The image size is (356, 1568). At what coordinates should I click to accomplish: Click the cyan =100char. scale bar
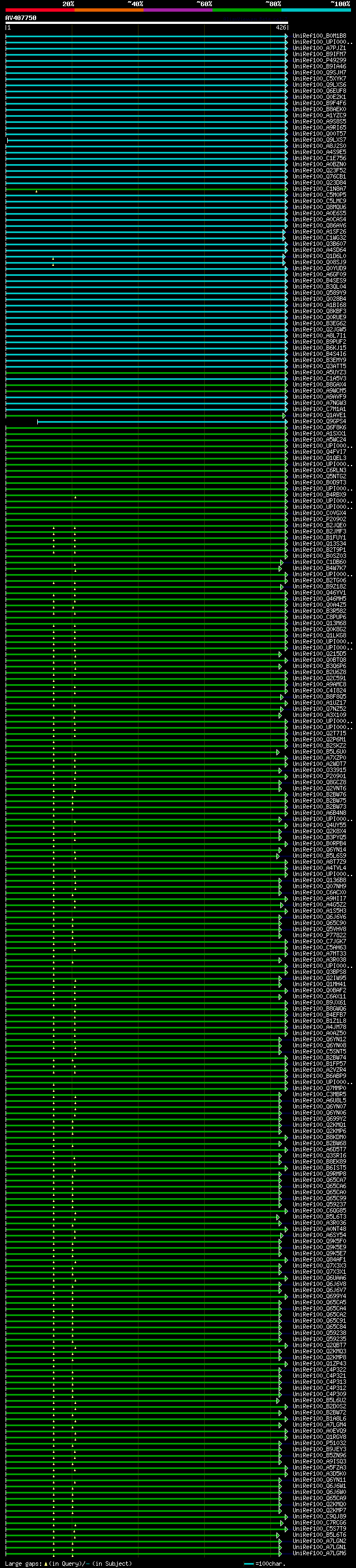point(248,1564)
